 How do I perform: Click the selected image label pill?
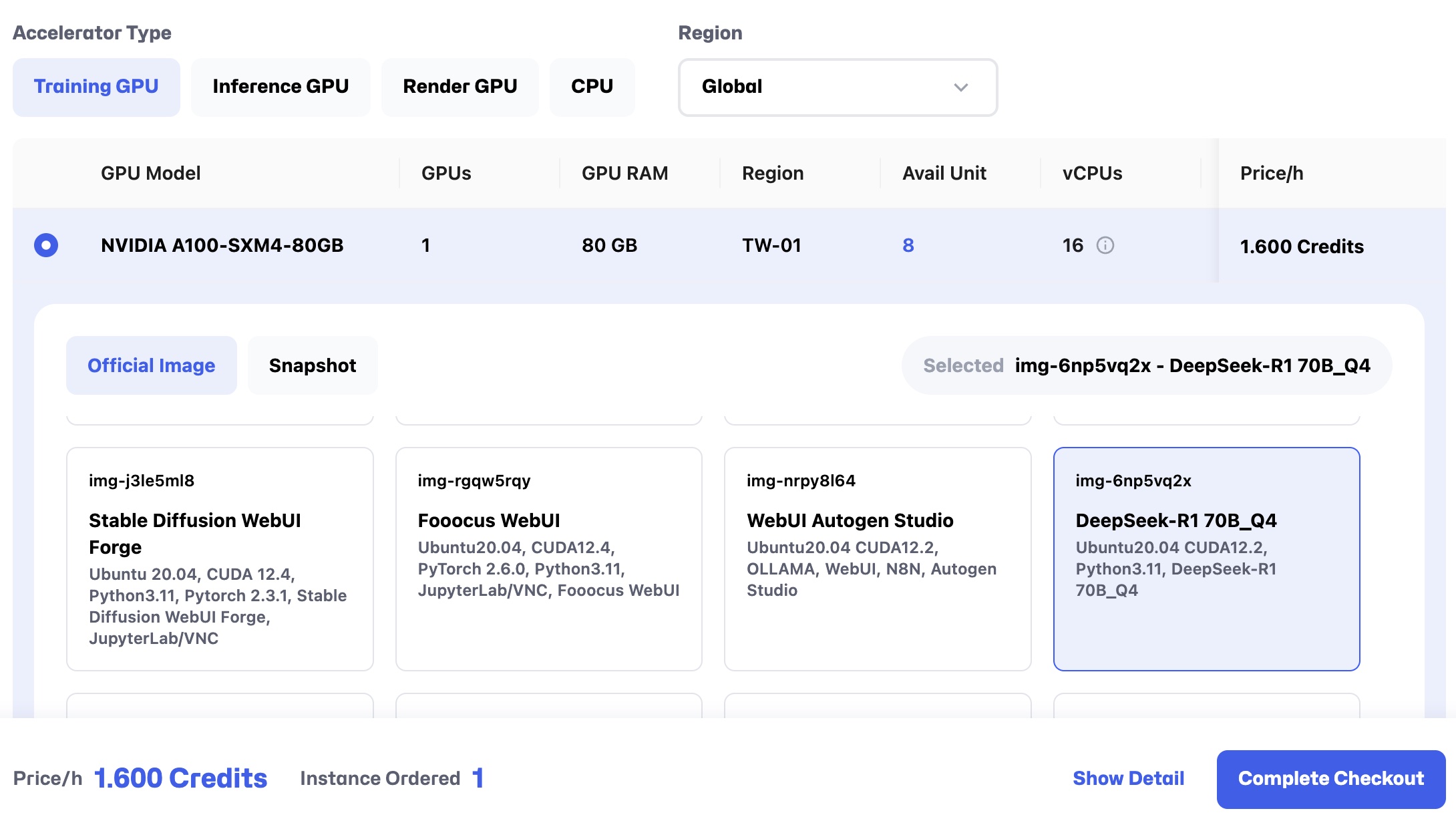coord(1146,365)
